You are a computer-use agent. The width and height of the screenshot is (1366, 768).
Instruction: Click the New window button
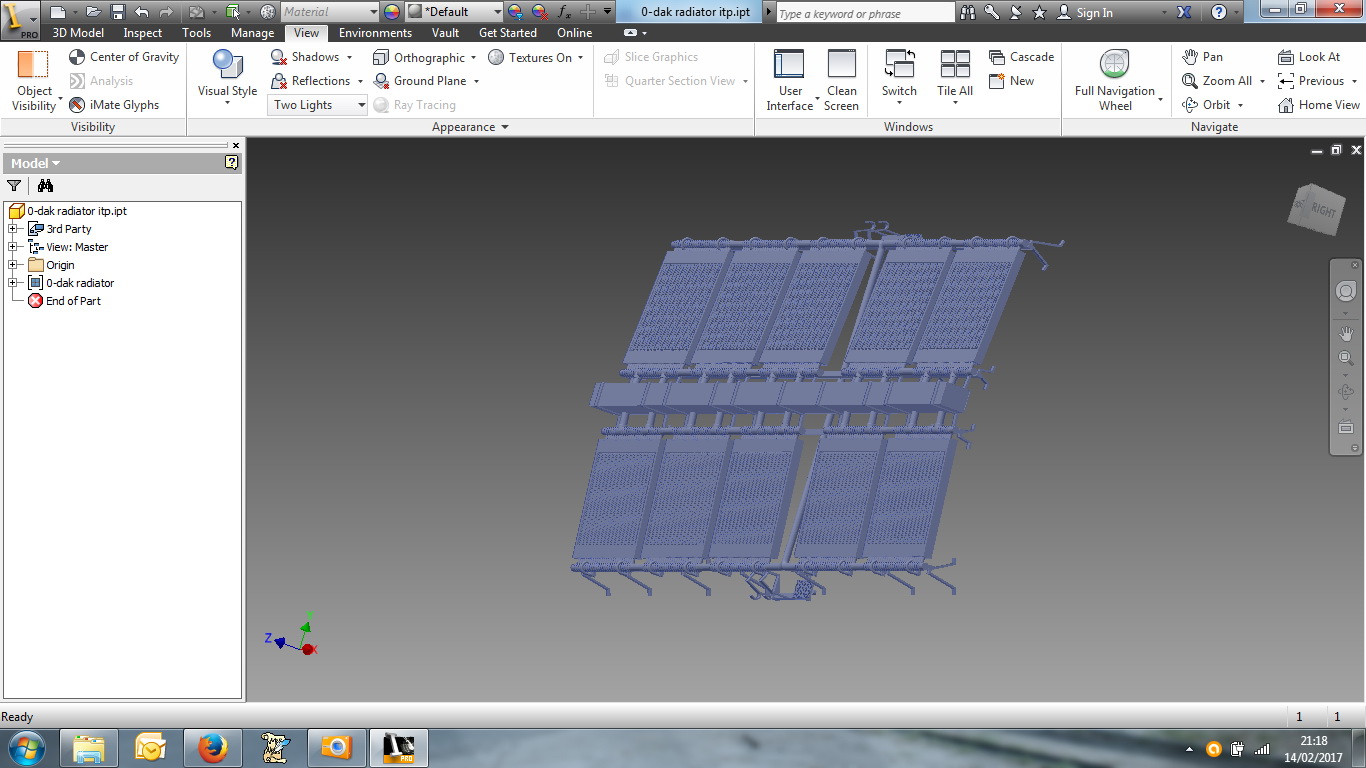point(1011,81)
